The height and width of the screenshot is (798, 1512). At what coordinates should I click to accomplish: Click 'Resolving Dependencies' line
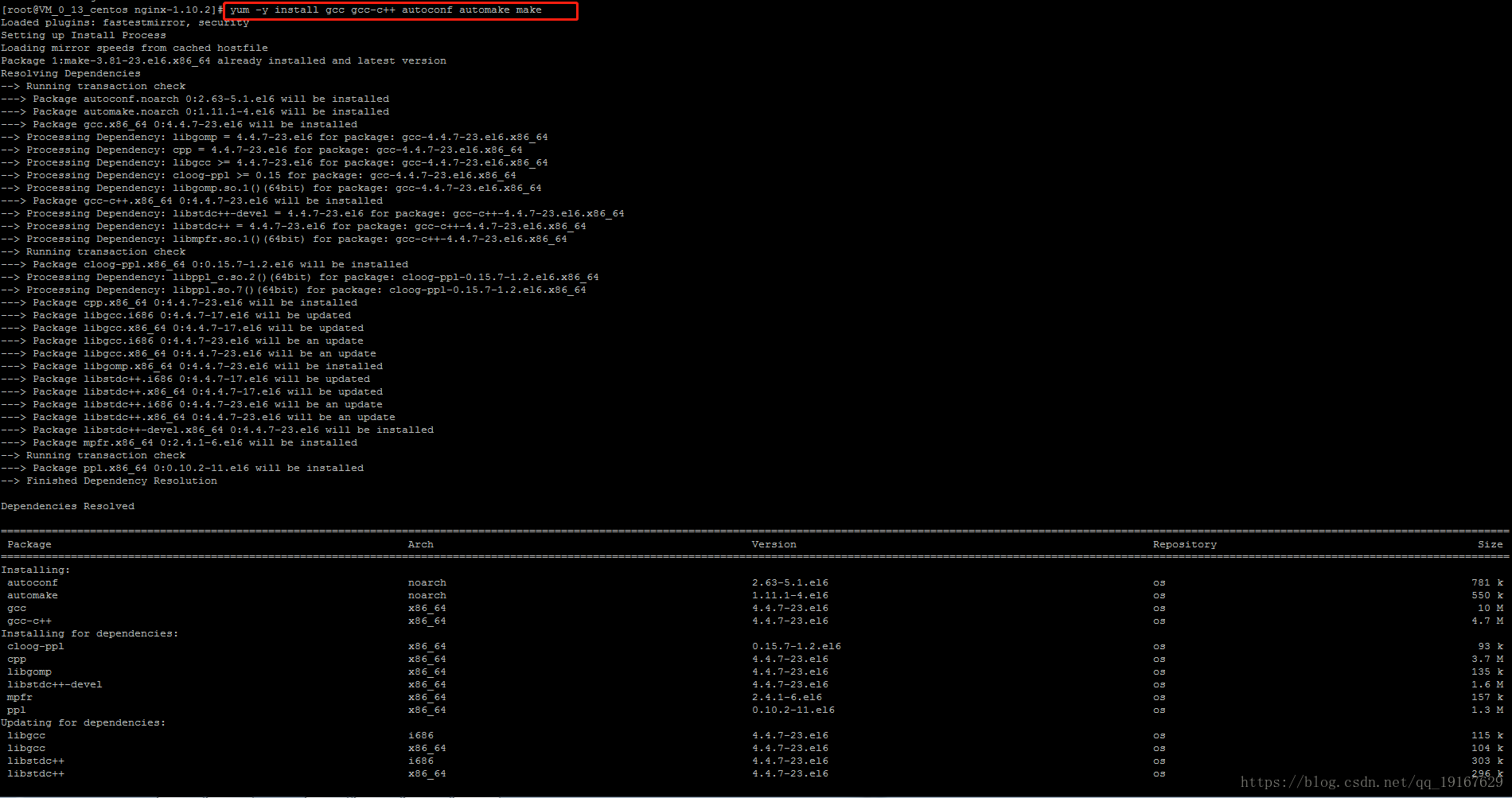point(71,74)
